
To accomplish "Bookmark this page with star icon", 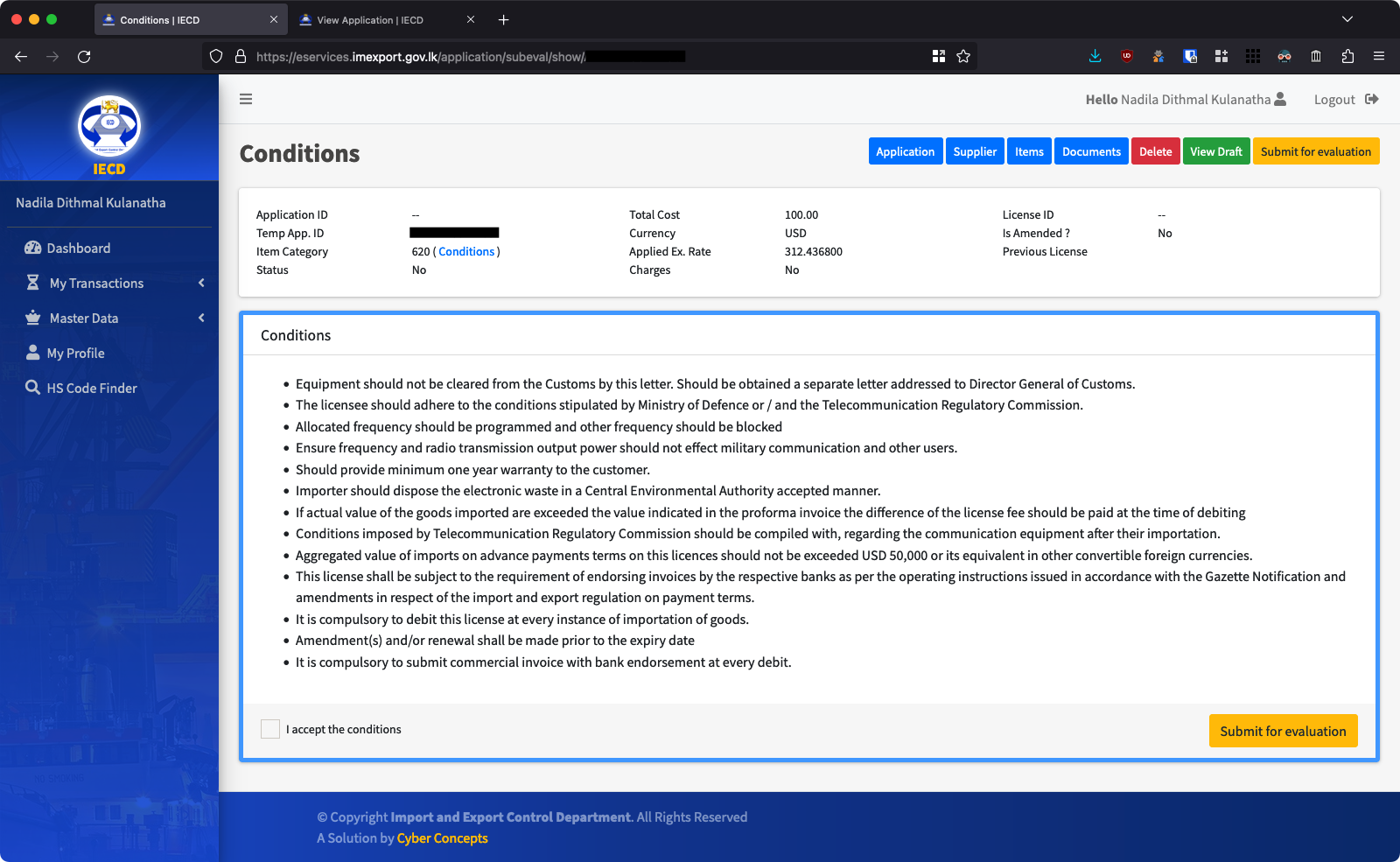I will [x=963, y=57].
